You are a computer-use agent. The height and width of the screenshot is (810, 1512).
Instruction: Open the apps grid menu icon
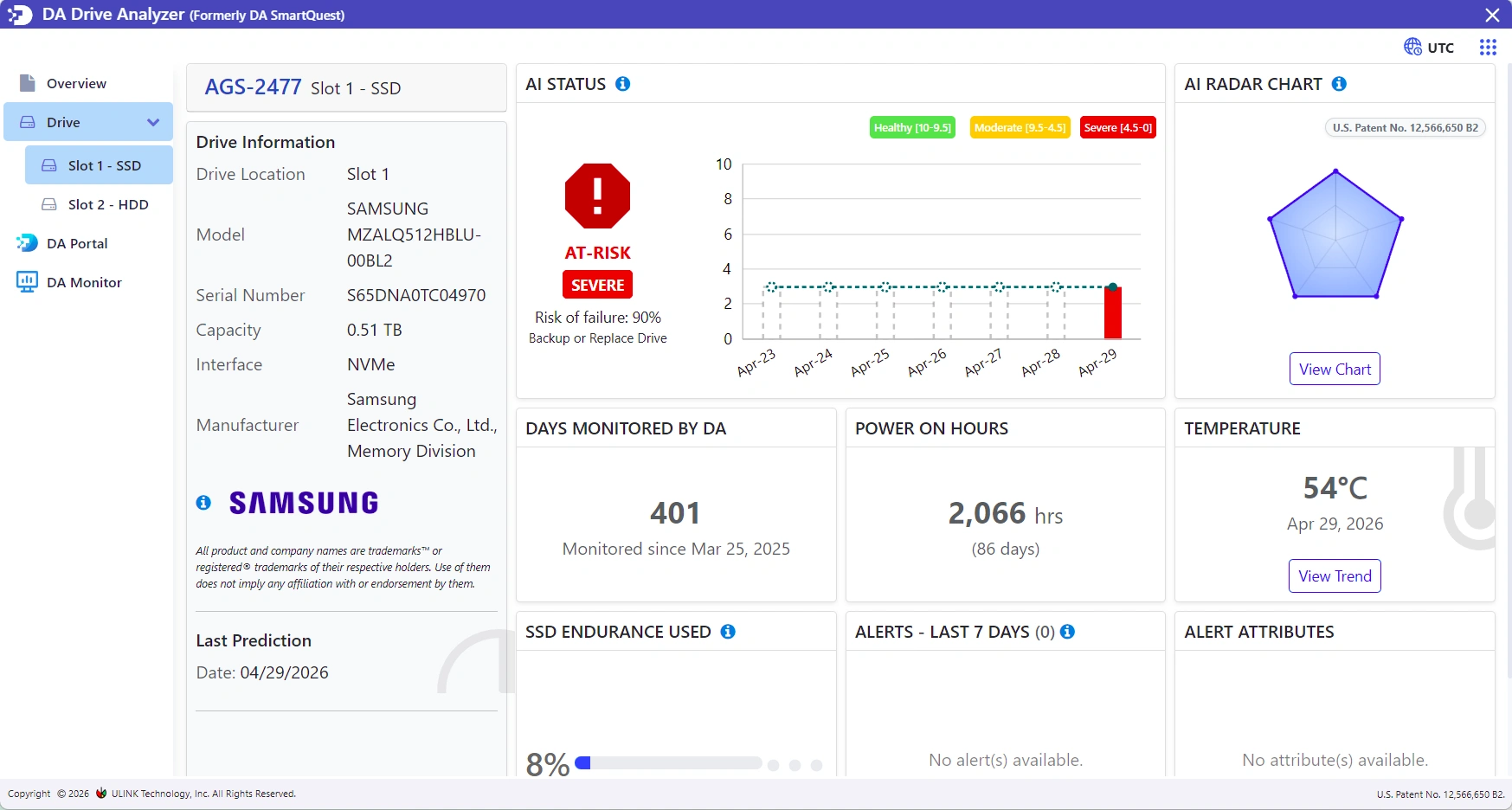tap(1488, 47)
